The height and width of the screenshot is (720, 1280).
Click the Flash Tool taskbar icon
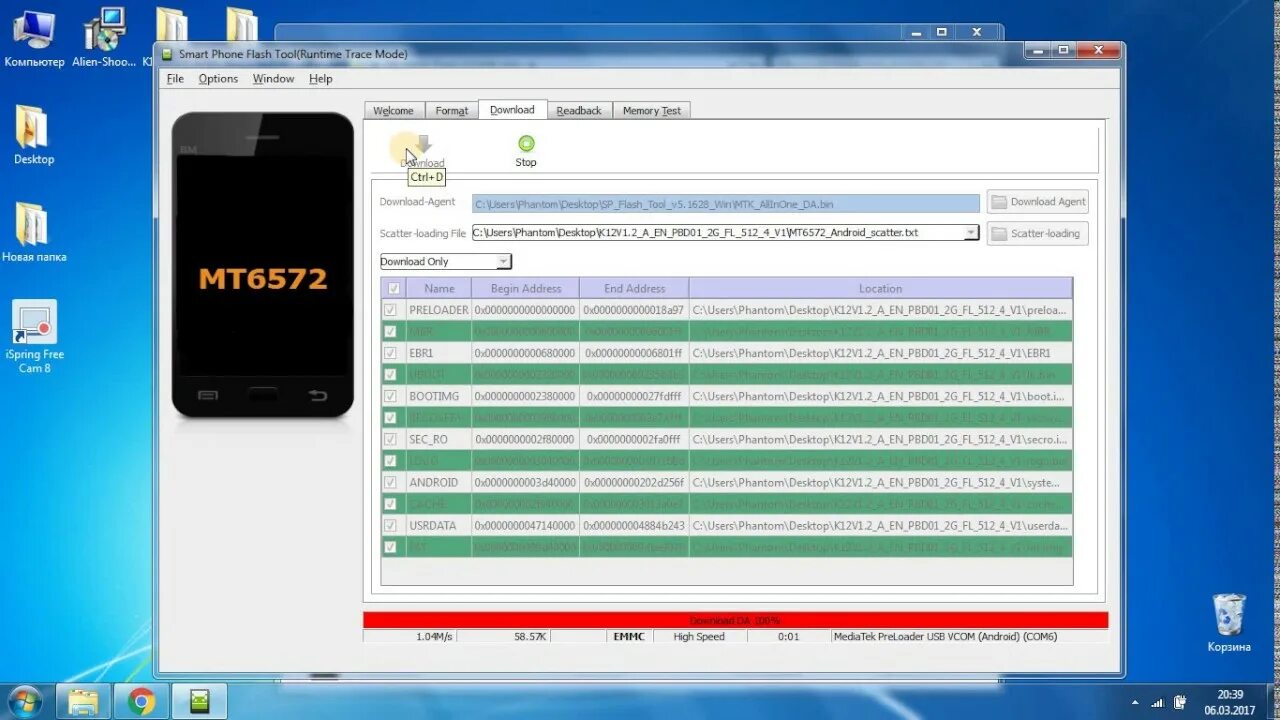click(x=199, y=702)
